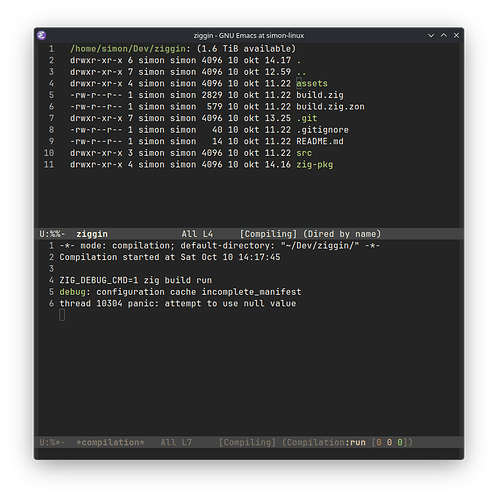Click 'Compilation started at Sat Oct 10' line

170,257
